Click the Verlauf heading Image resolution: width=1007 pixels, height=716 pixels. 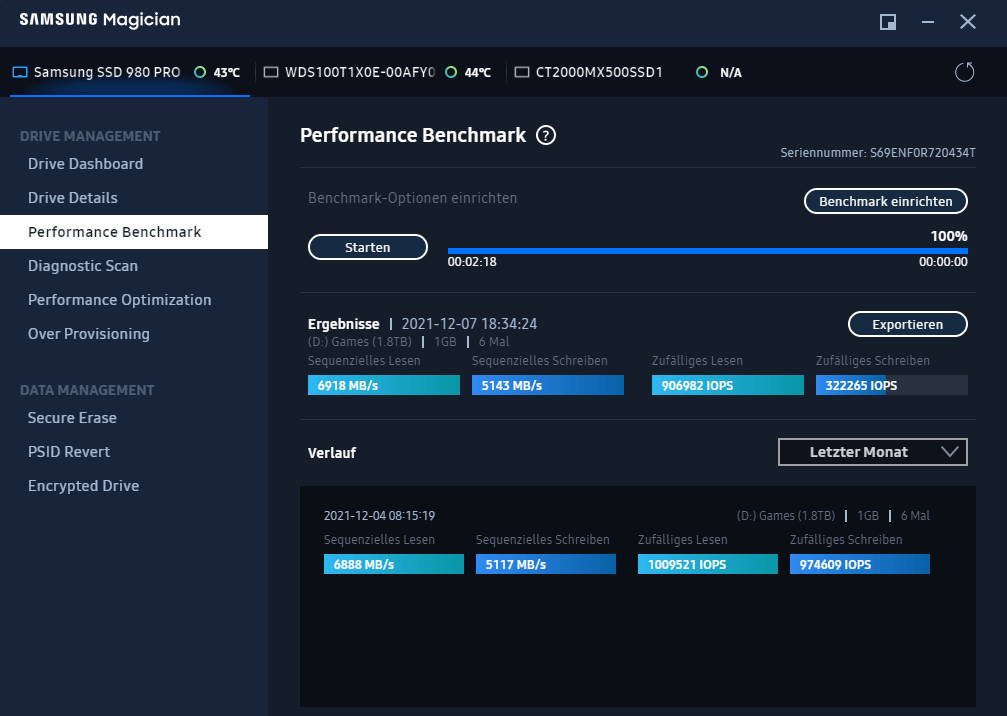pos(332,453)
